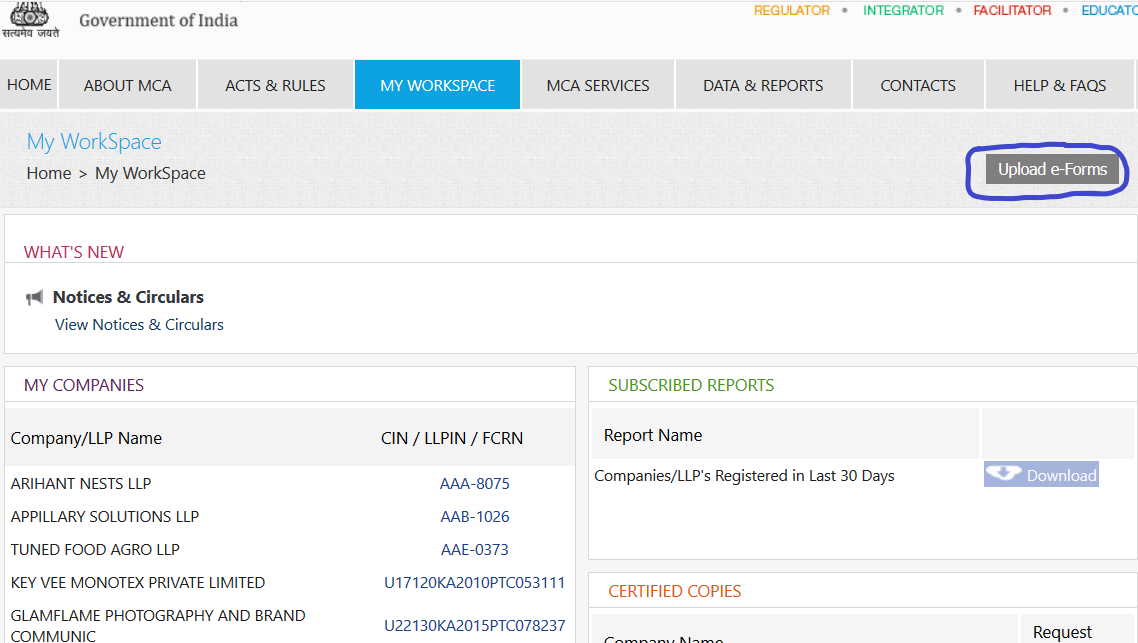Open CIN link AAA-8075
This screenshot has height=643, width=1138.
475,483
